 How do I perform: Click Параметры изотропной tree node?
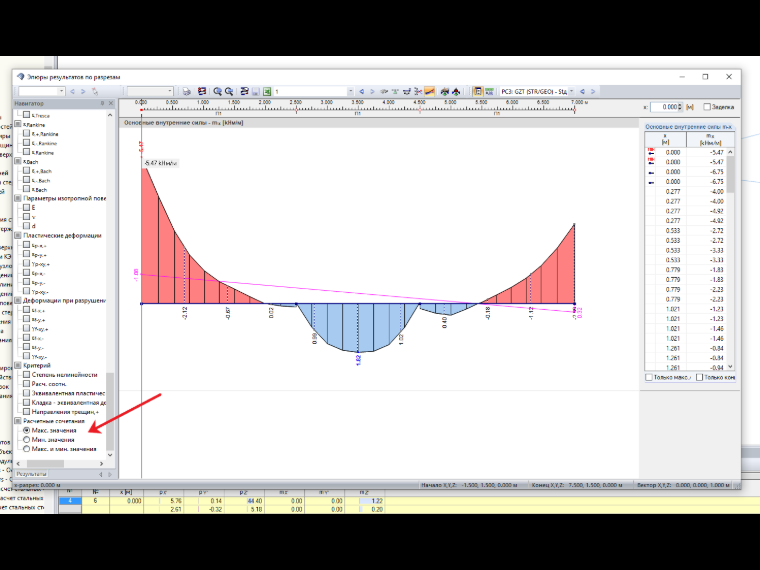[64, 198]
